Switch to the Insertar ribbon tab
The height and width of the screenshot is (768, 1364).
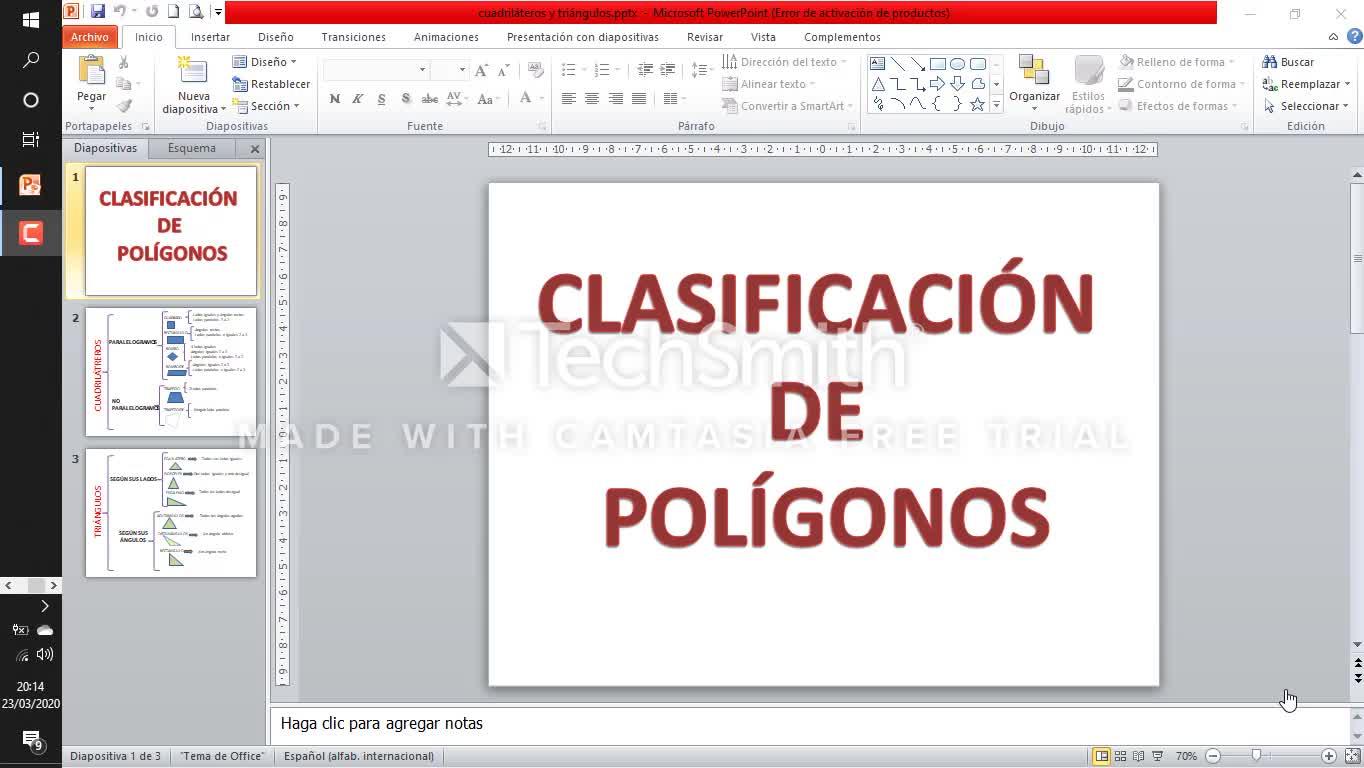tap(210, 37)
